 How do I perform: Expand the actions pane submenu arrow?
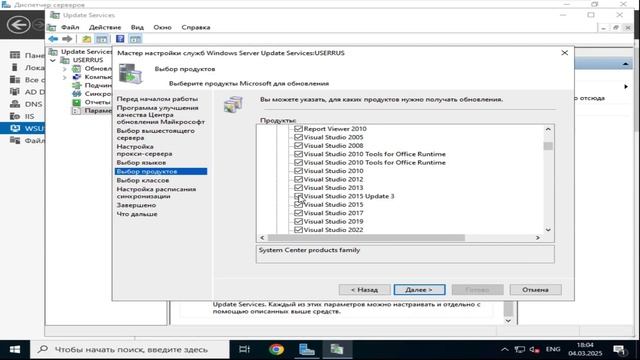pos(626,87)
